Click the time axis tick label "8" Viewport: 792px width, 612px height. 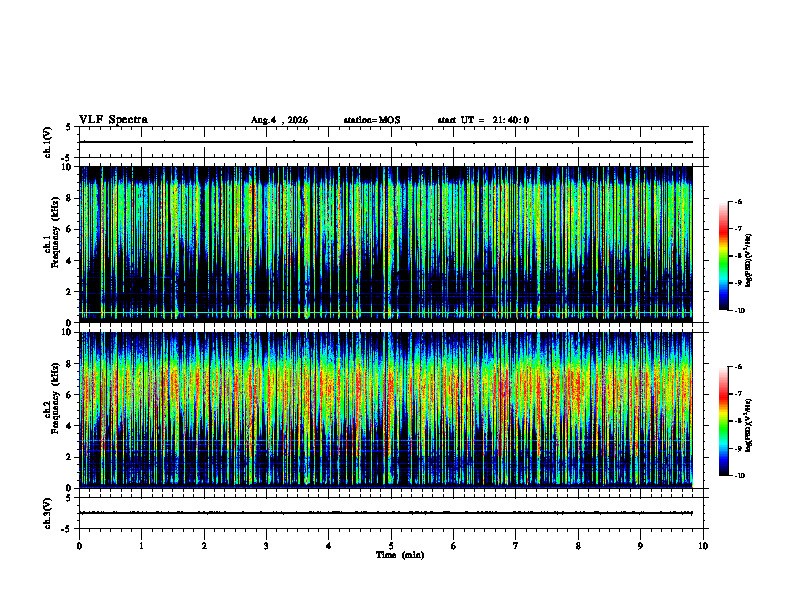[578, 546]
